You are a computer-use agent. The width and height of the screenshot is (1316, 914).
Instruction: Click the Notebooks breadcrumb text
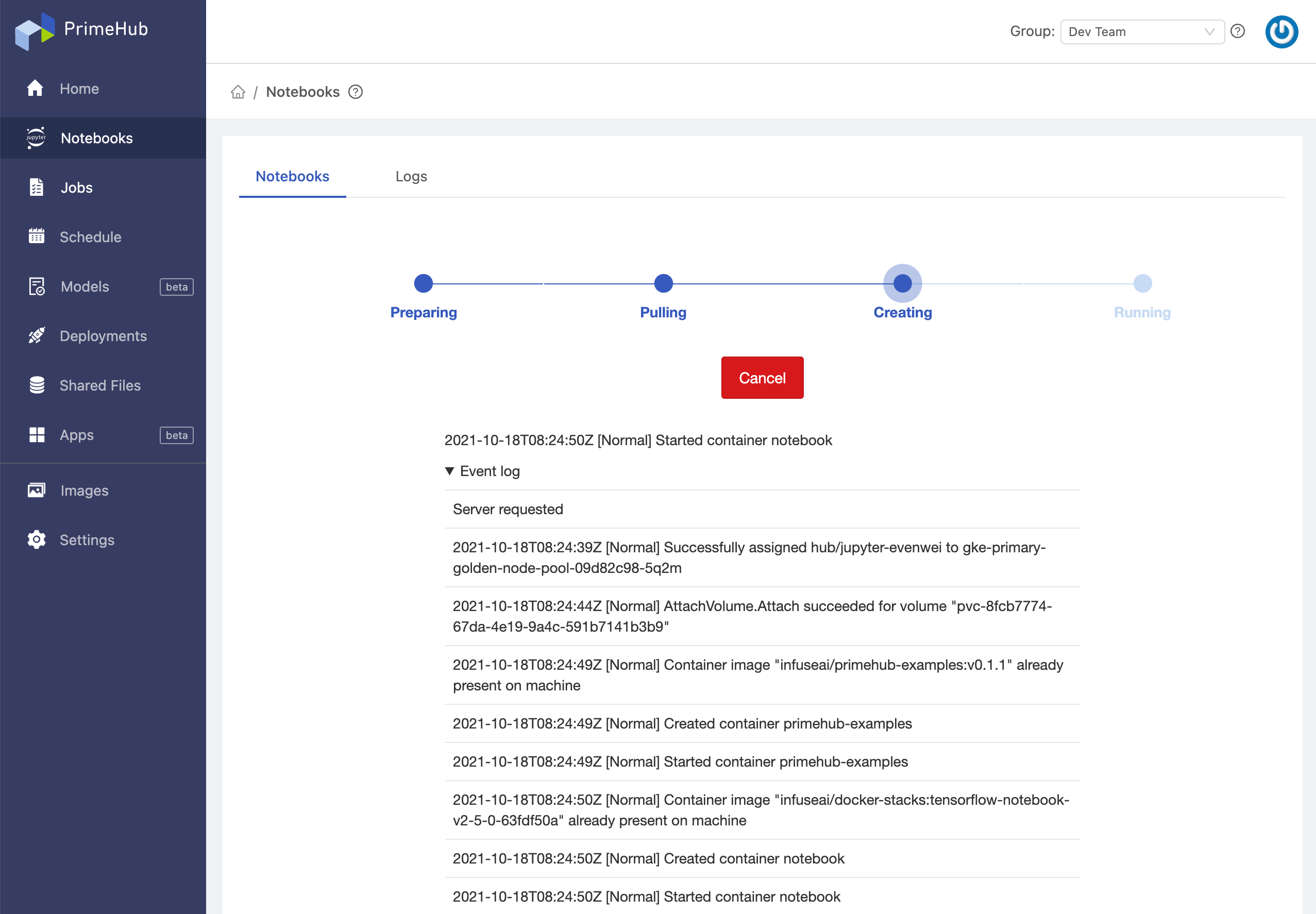click(303, 92)
